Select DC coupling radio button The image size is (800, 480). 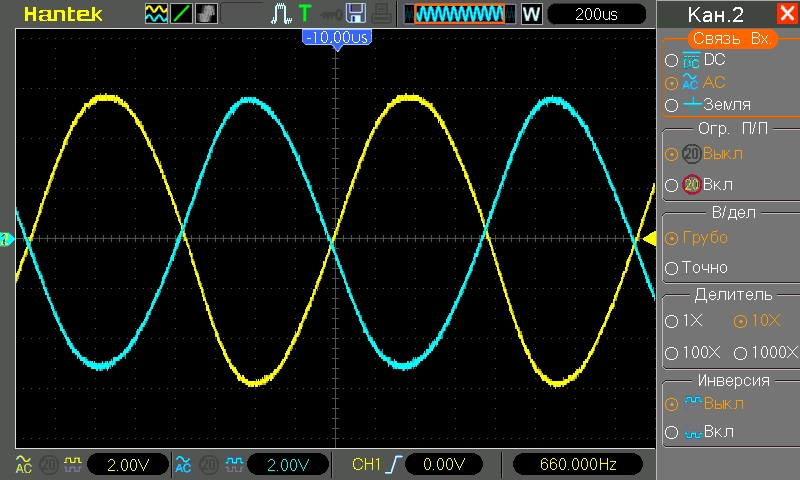pyautogui.click(x=671, y=61)
